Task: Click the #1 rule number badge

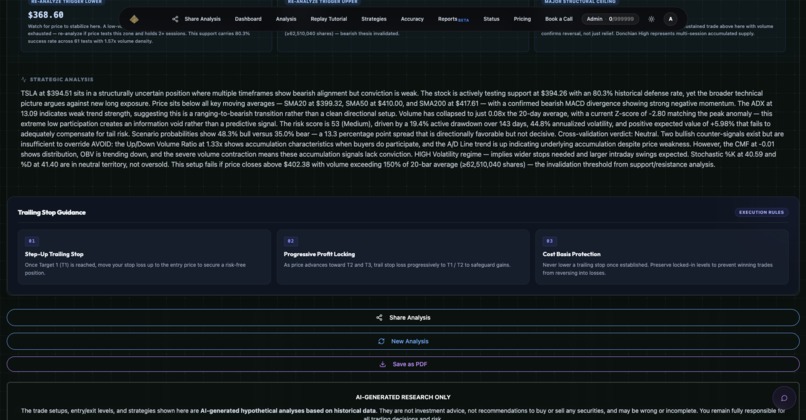Action: click(32, 241)
